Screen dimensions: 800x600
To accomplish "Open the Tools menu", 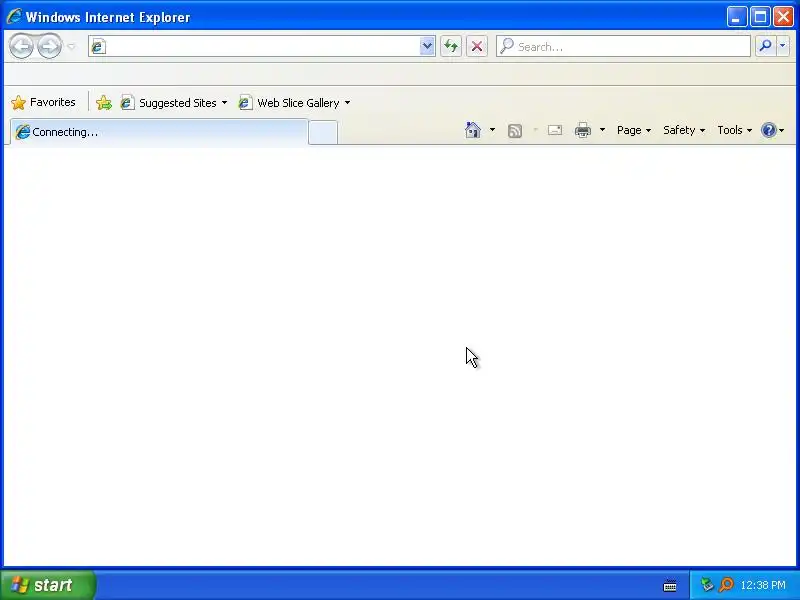I will (734, 130).
